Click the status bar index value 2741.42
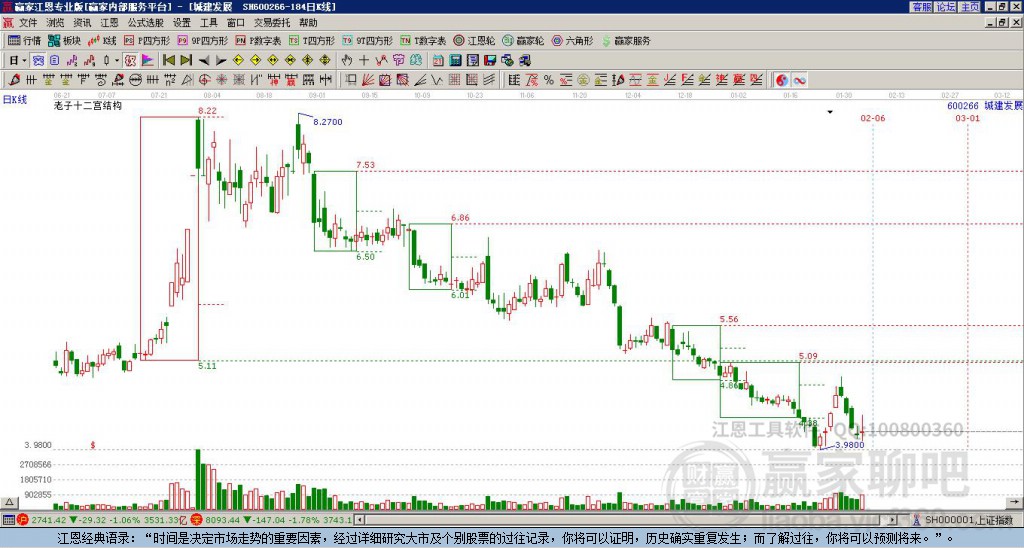The height and width of the screenshot is (548, 1024). click(x=49, y=520)
